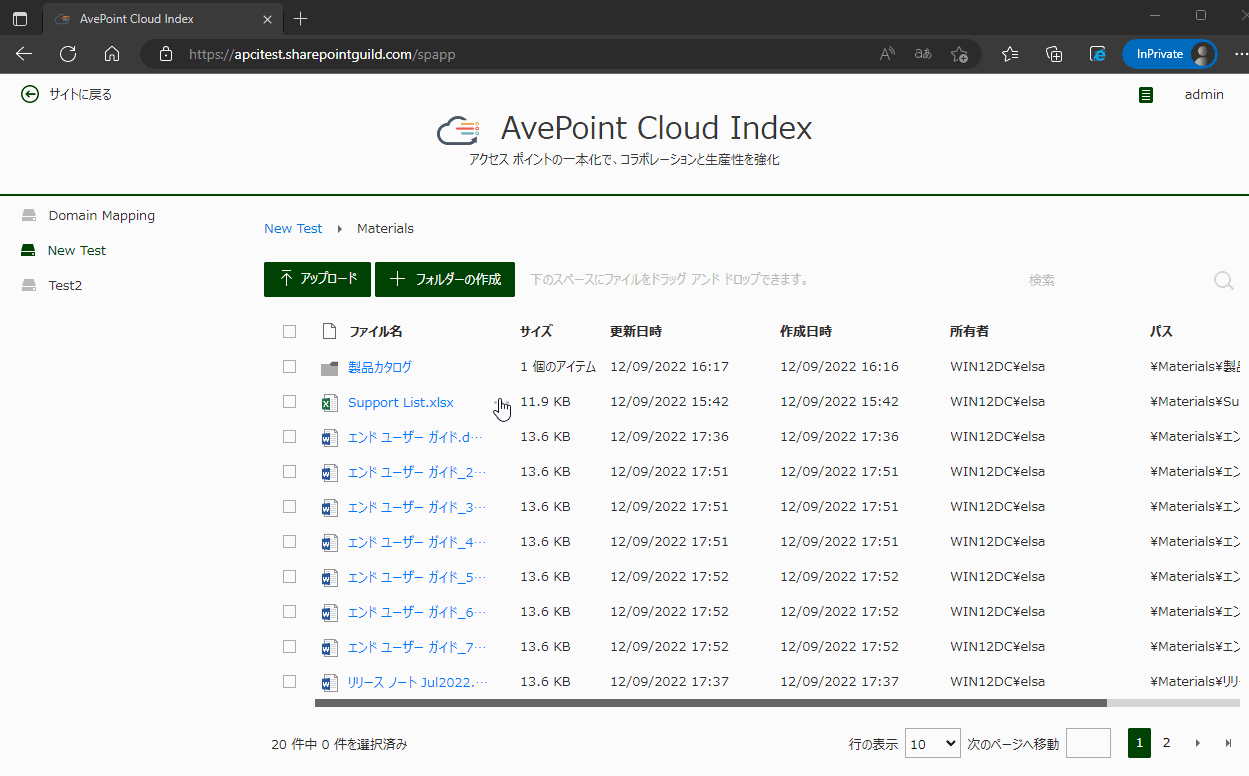Sort by サイズ column header
The width and height of the screenshot is (1249, 776).
coord(536,331)
